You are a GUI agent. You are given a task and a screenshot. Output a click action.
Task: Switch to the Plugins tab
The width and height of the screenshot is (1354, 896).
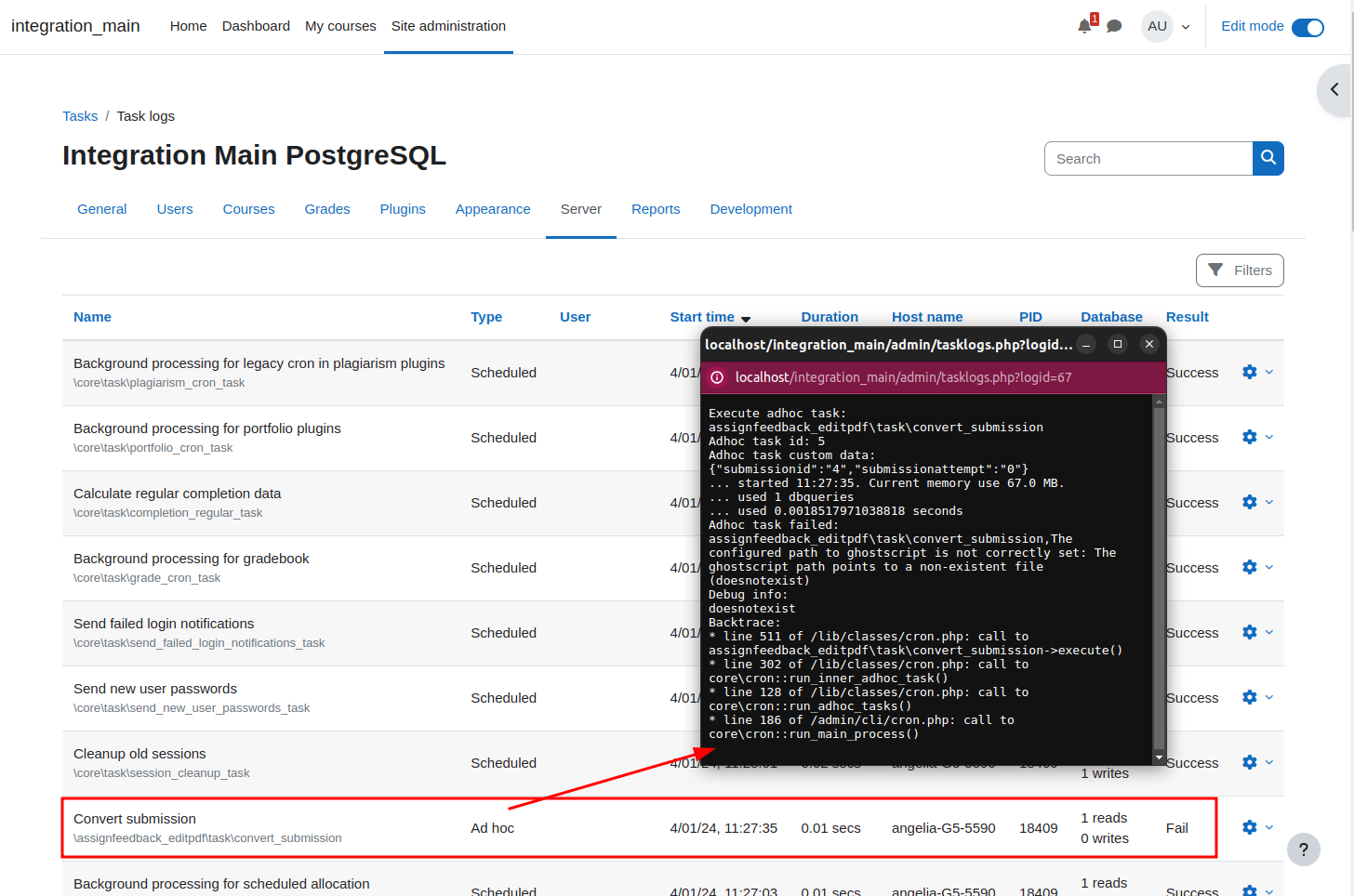[x=403, y=209]
